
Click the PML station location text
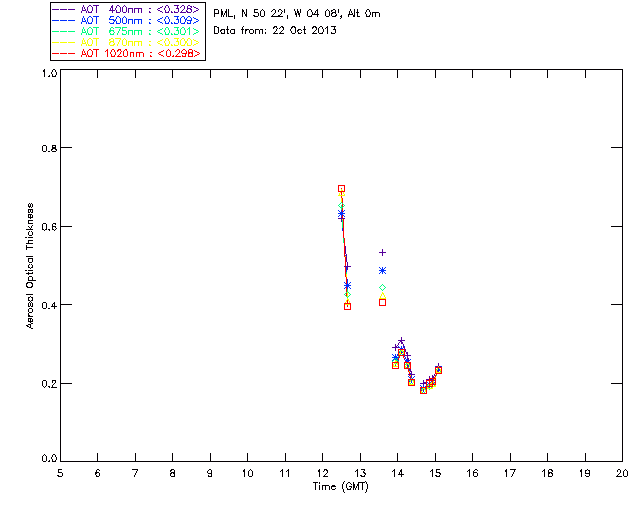[297, 14]
